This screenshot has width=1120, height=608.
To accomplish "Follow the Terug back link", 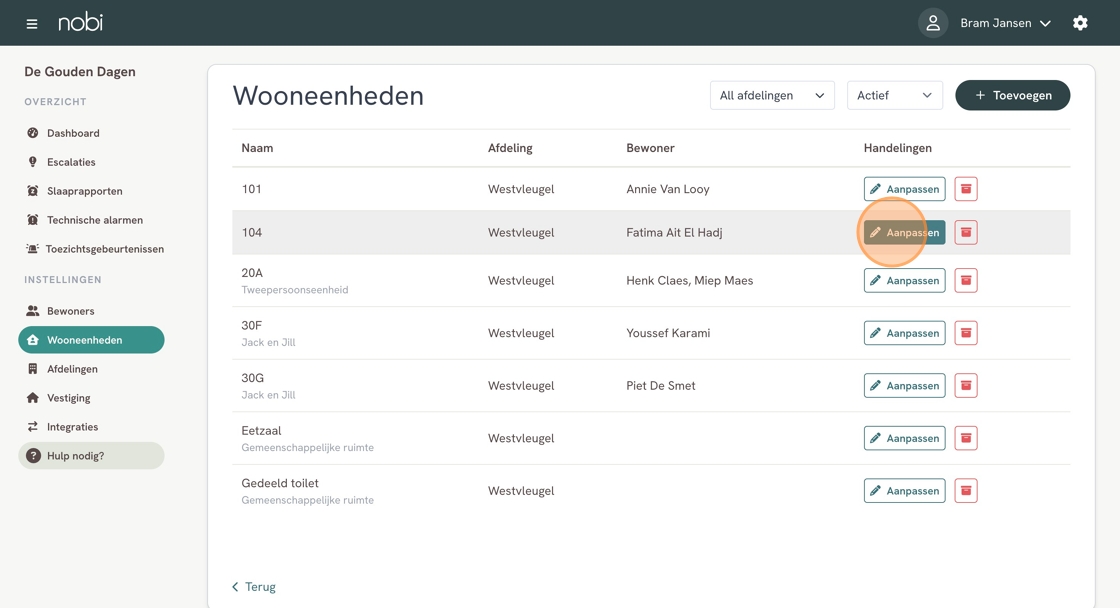I will point(254,587).
